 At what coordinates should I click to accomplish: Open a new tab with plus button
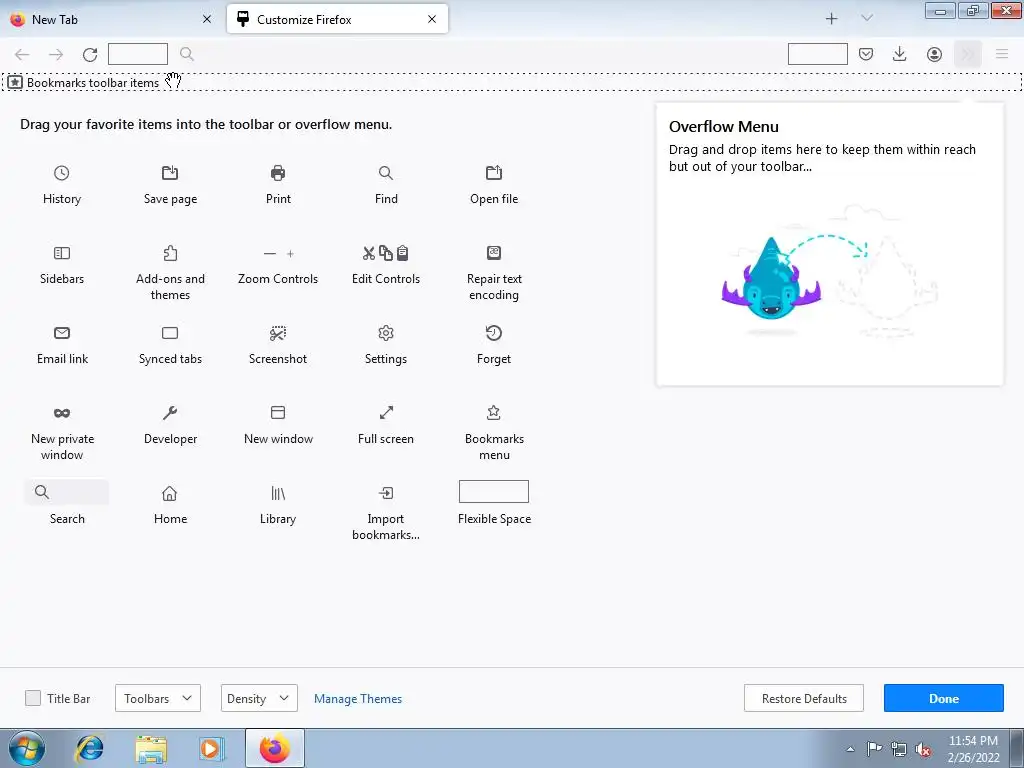click(831, 19)
